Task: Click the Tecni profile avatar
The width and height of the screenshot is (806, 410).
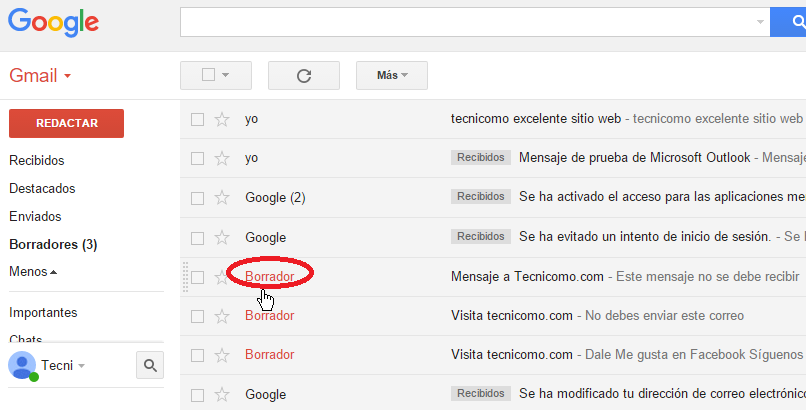Action: coord(22,366)
